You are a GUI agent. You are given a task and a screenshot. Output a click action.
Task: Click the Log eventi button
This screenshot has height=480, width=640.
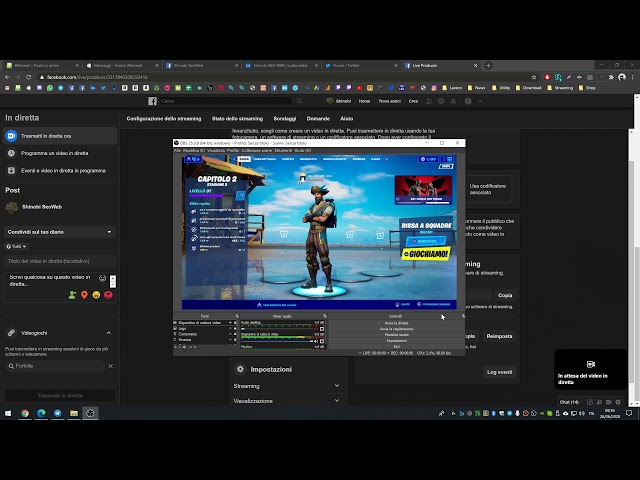tap(499, 372)
